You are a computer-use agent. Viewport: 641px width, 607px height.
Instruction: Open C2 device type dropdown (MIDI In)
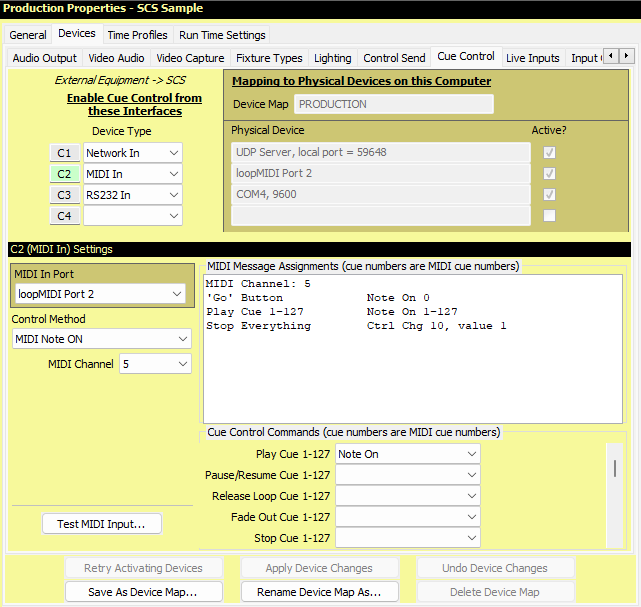click(133, 174)
